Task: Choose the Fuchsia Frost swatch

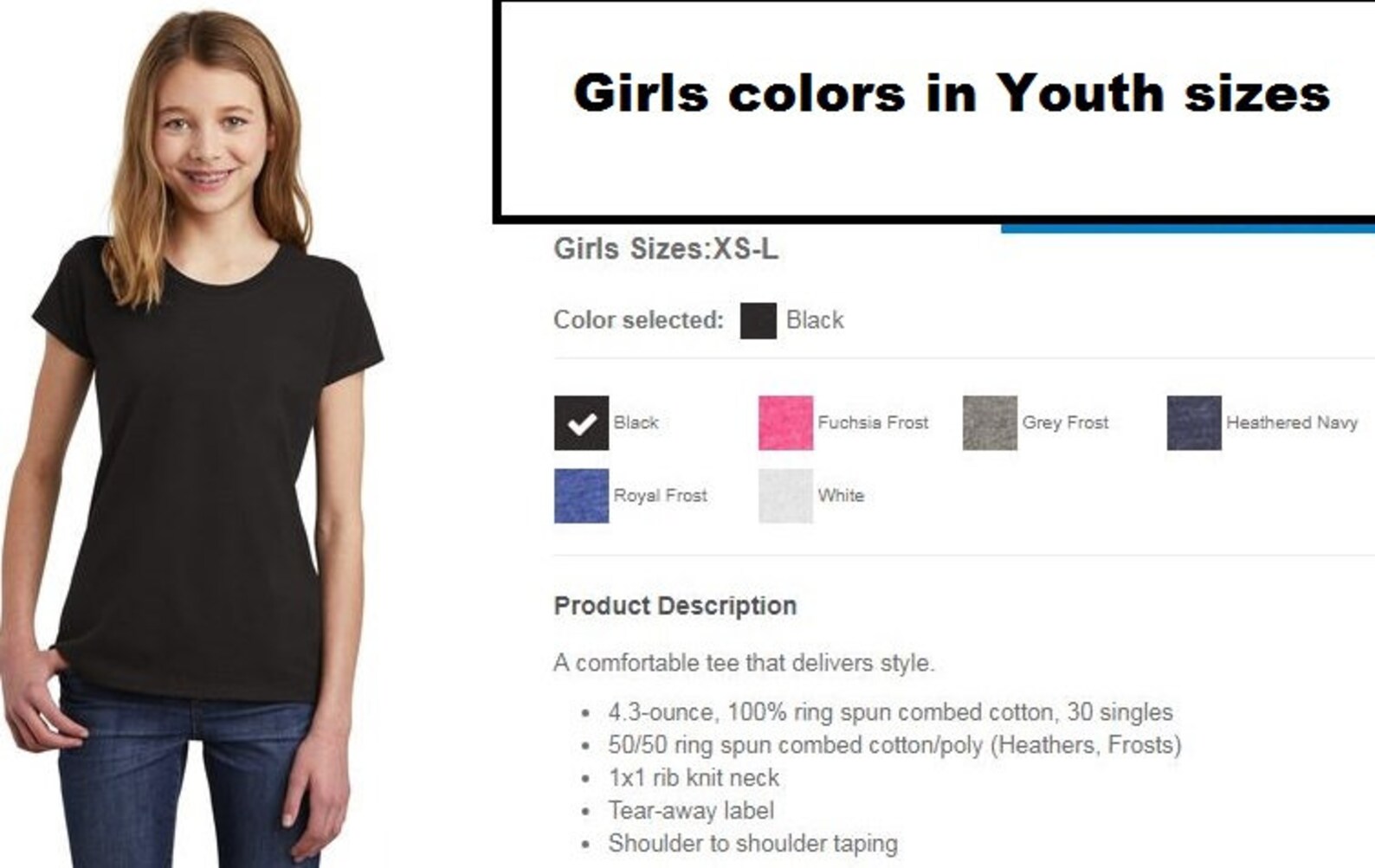Action: [x=785, y=422]
